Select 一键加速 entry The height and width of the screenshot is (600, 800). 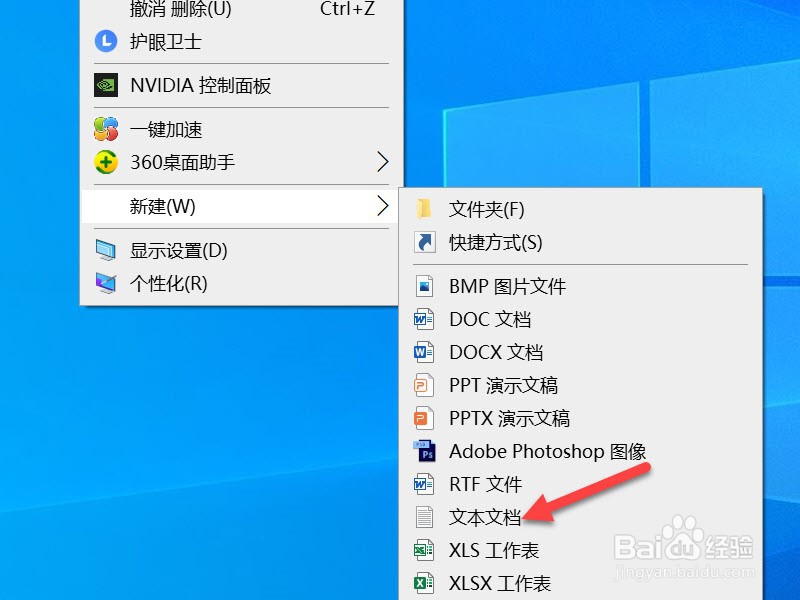point(239,129)
